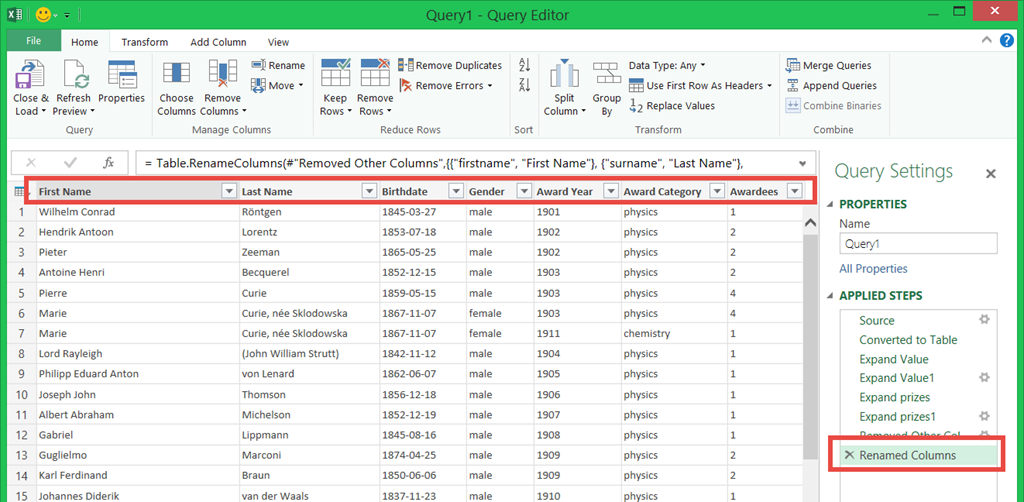Click the Refresh Preview icon
The width and height of the screenshot is (1024, 502).
click(x=74, y=76)
